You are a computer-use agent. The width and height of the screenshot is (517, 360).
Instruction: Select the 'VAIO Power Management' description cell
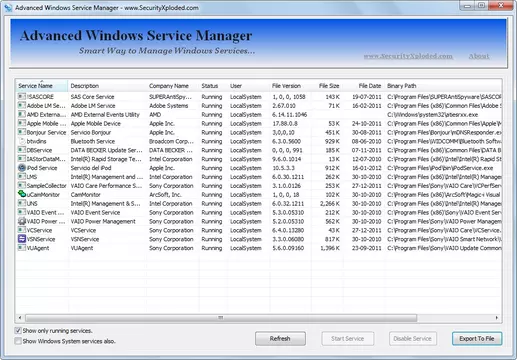pyautogui.click(x=103, y=221)
